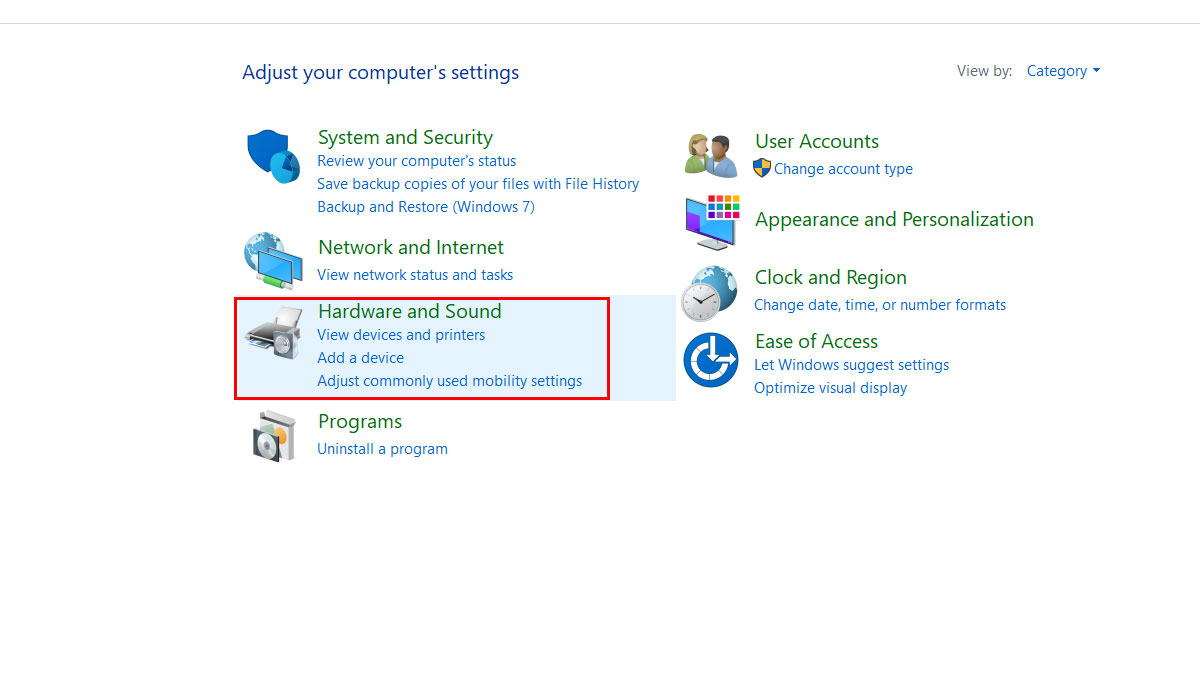Screen dimensions: 1200x675
Task: Open Backup and Restore (Windows 7)
Action: tap(425, 207)
